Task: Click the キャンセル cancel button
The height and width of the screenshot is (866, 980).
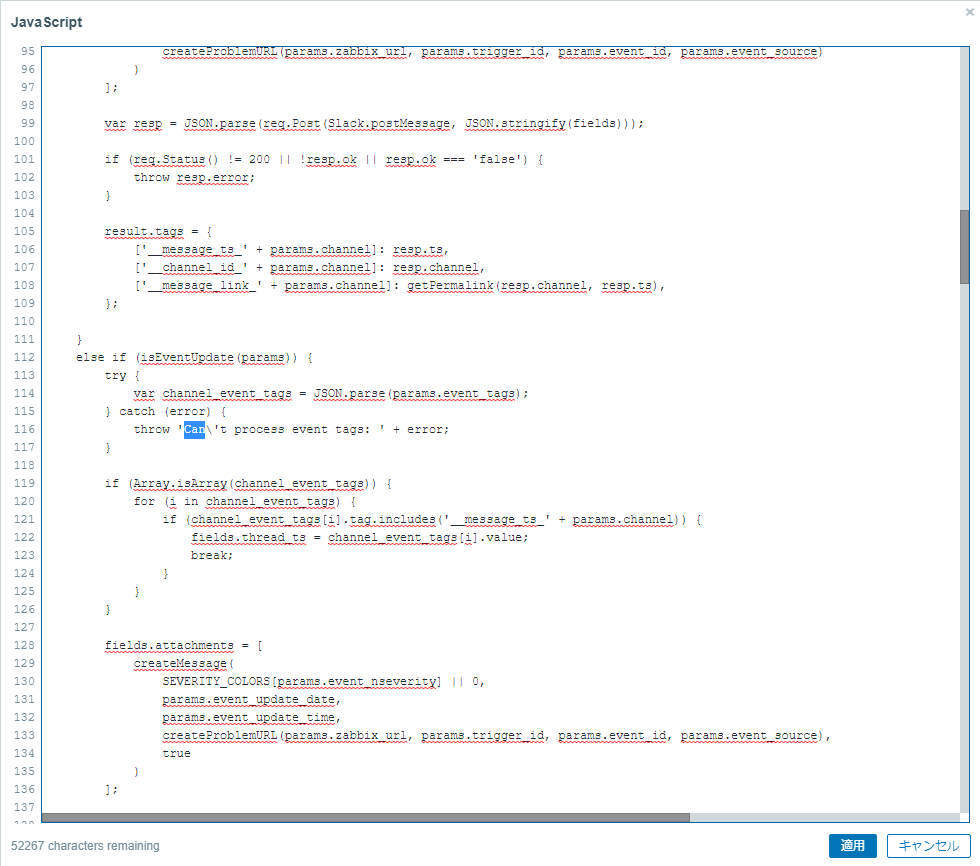Action: (x=928, y=845)
